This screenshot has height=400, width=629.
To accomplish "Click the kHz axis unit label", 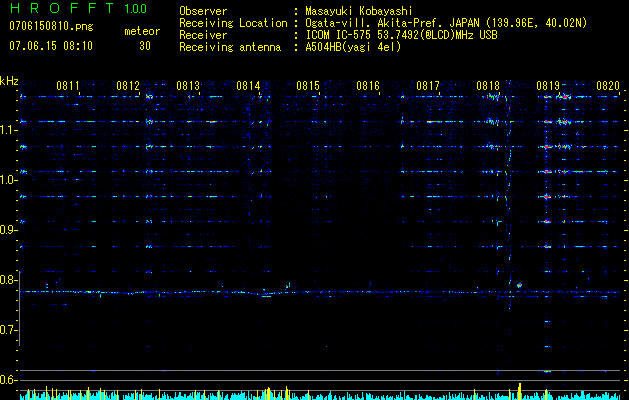I will tap(9, 81).
